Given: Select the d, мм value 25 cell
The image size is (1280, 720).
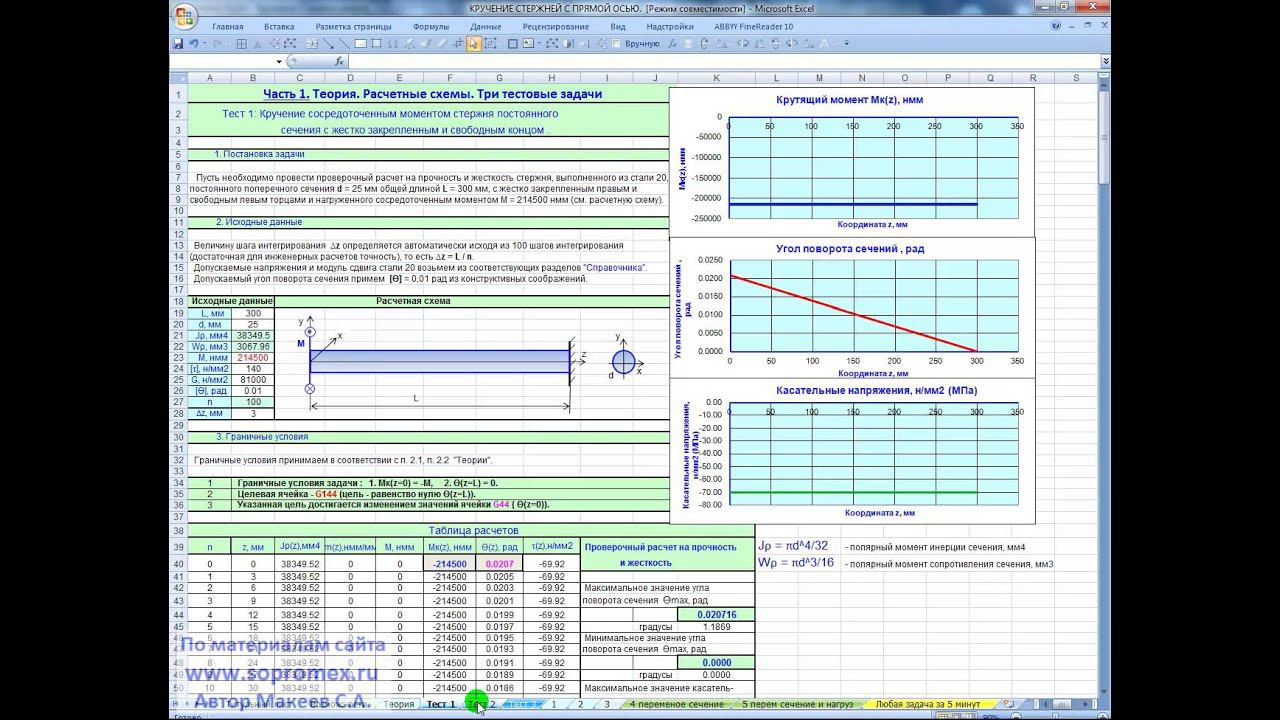Looking at the screenshot, I should 252,324.
